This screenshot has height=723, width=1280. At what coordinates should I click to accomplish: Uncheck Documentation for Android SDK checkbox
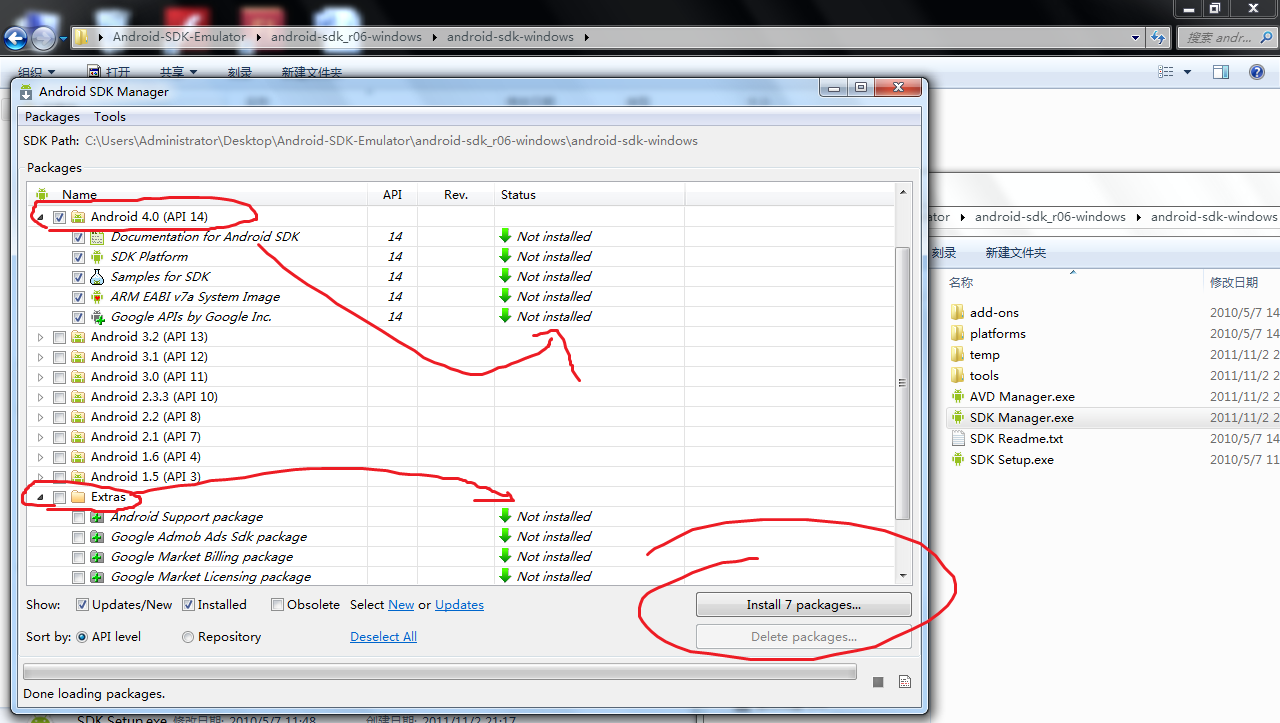[x=79, y=237]
